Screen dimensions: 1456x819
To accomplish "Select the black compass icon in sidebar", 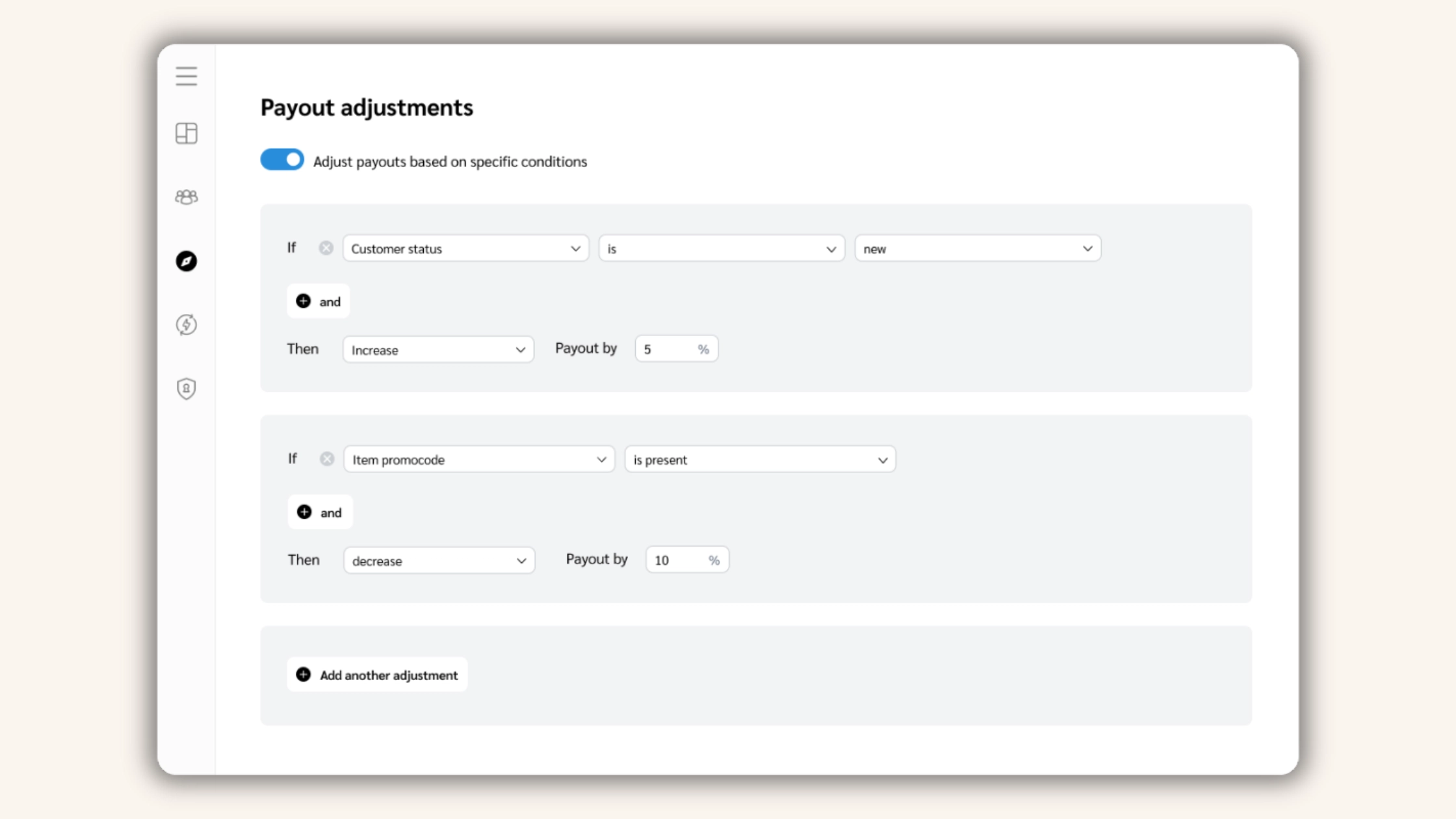I will [187, 261].
